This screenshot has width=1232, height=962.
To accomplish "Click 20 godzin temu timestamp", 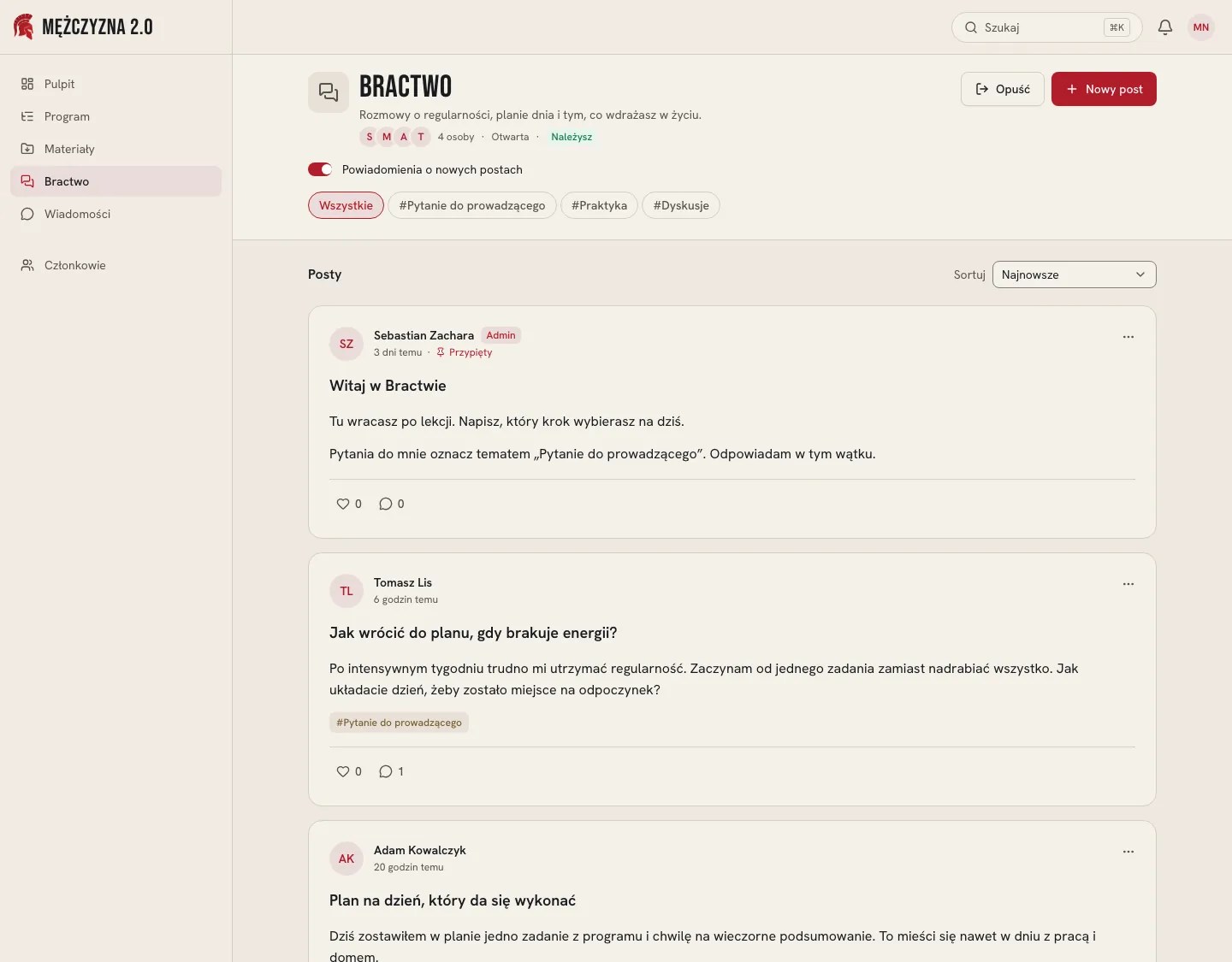I will coord(409,867).
